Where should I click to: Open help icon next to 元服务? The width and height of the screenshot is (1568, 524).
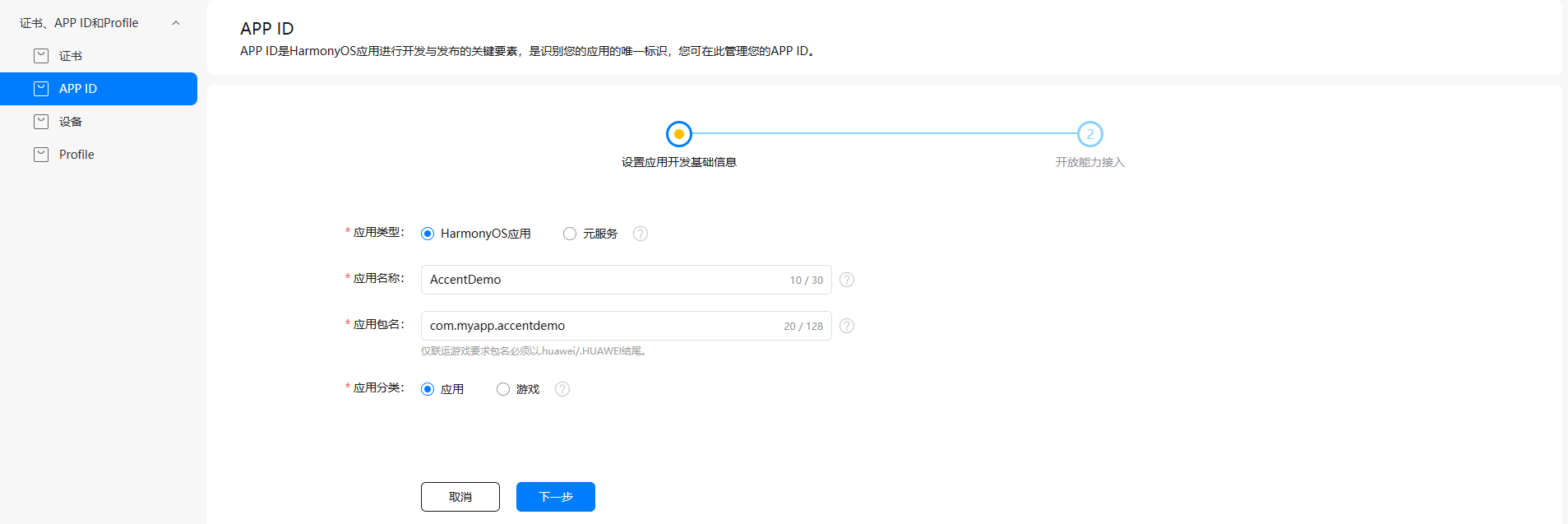point(641,234)
